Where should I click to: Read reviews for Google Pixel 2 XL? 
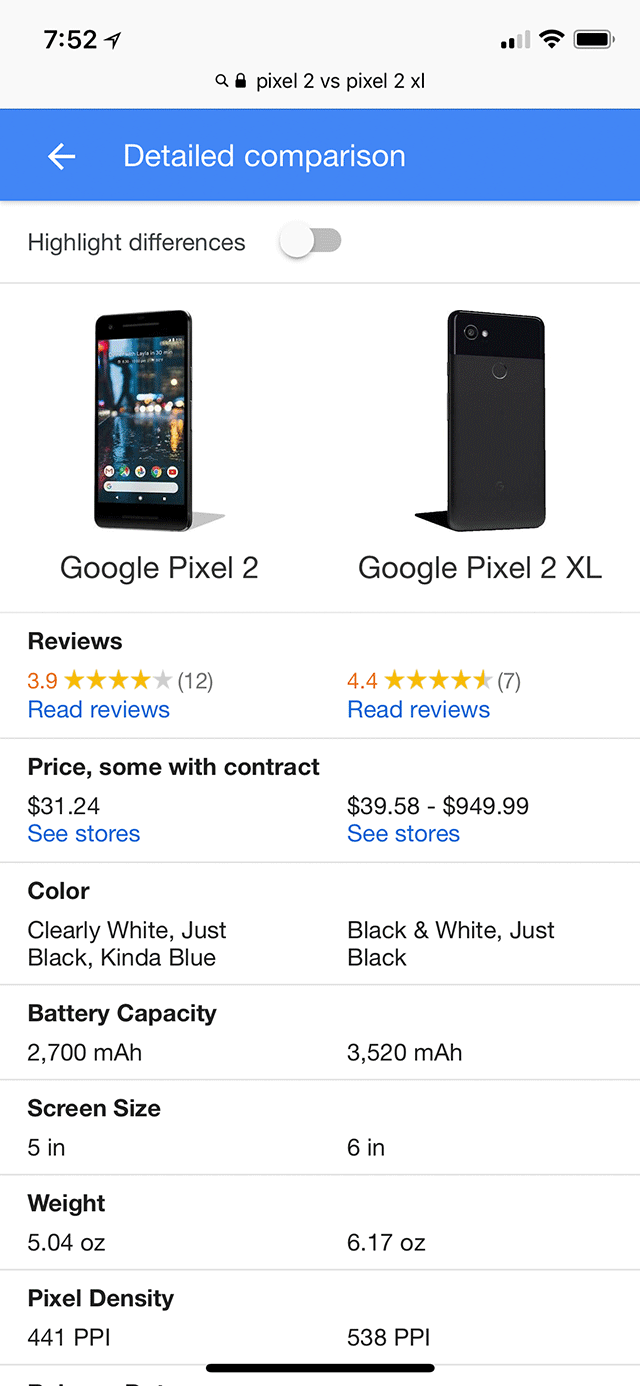[x=418, y=710]
